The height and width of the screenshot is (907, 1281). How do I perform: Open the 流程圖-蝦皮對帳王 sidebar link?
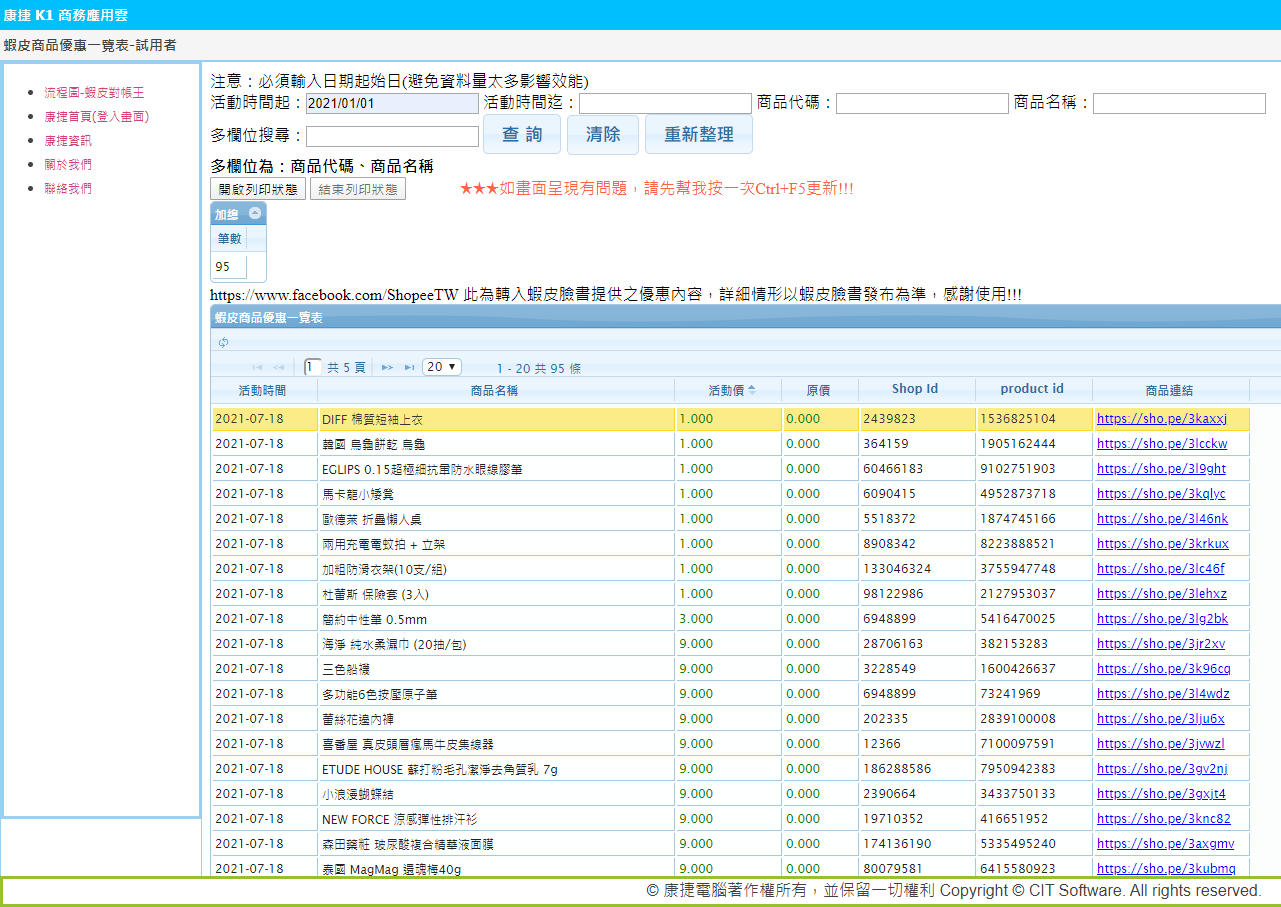pos(94,92)
